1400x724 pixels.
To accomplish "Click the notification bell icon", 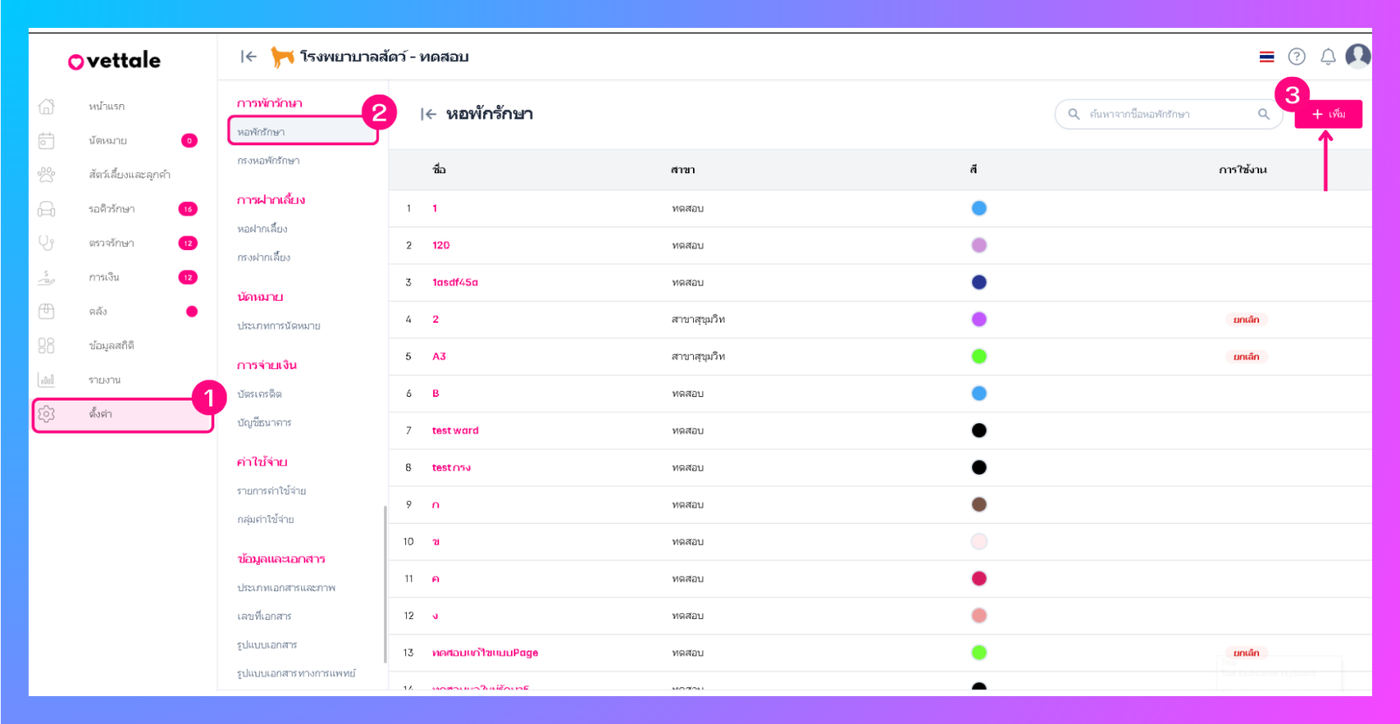I will (x=1328, y=57).
